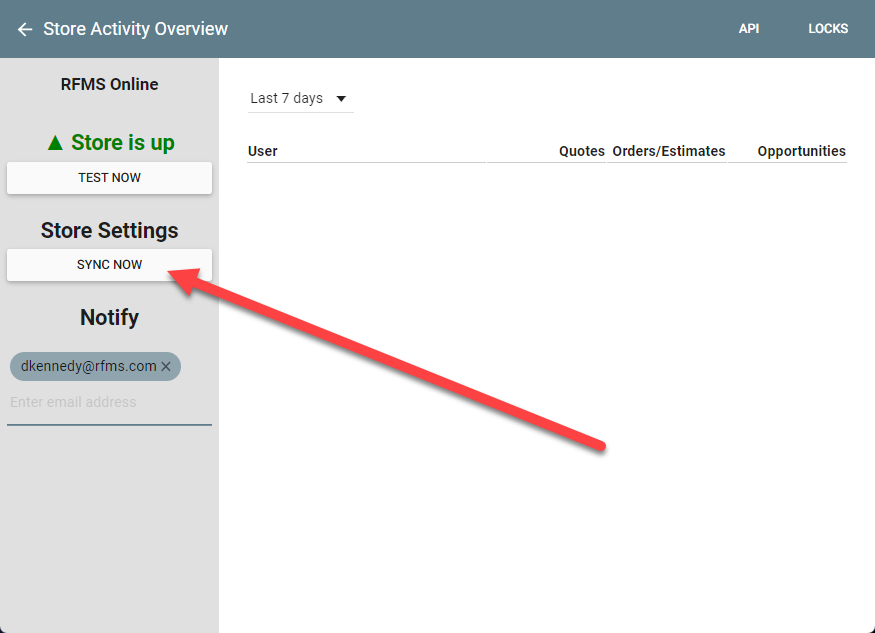Click the dropdown caret beside Last 7 days
The width and height of the screenshot is (875, 633).
(x=341, y=98)
